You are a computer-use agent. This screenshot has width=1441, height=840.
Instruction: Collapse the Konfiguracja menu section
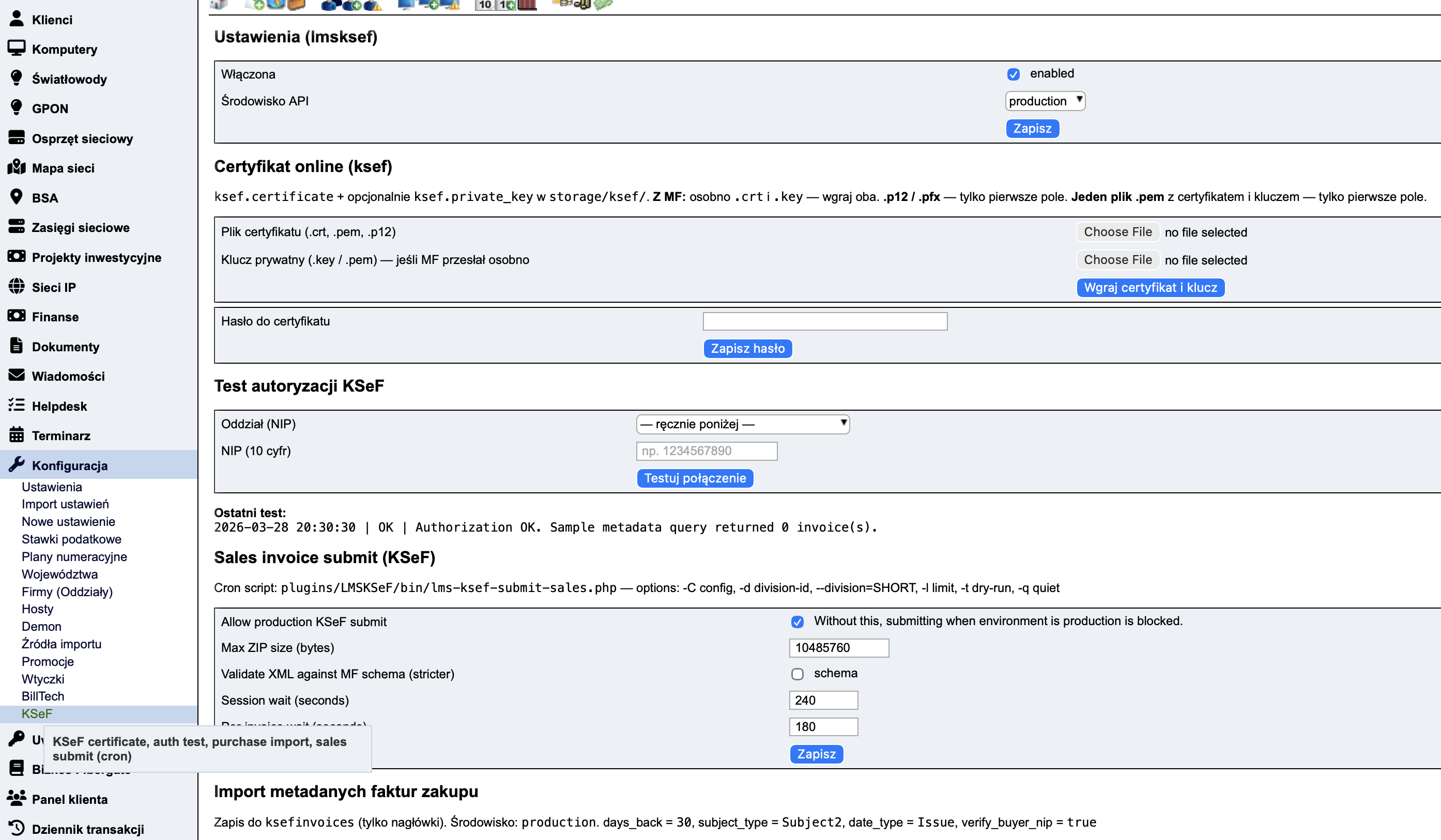pos(70,465)
